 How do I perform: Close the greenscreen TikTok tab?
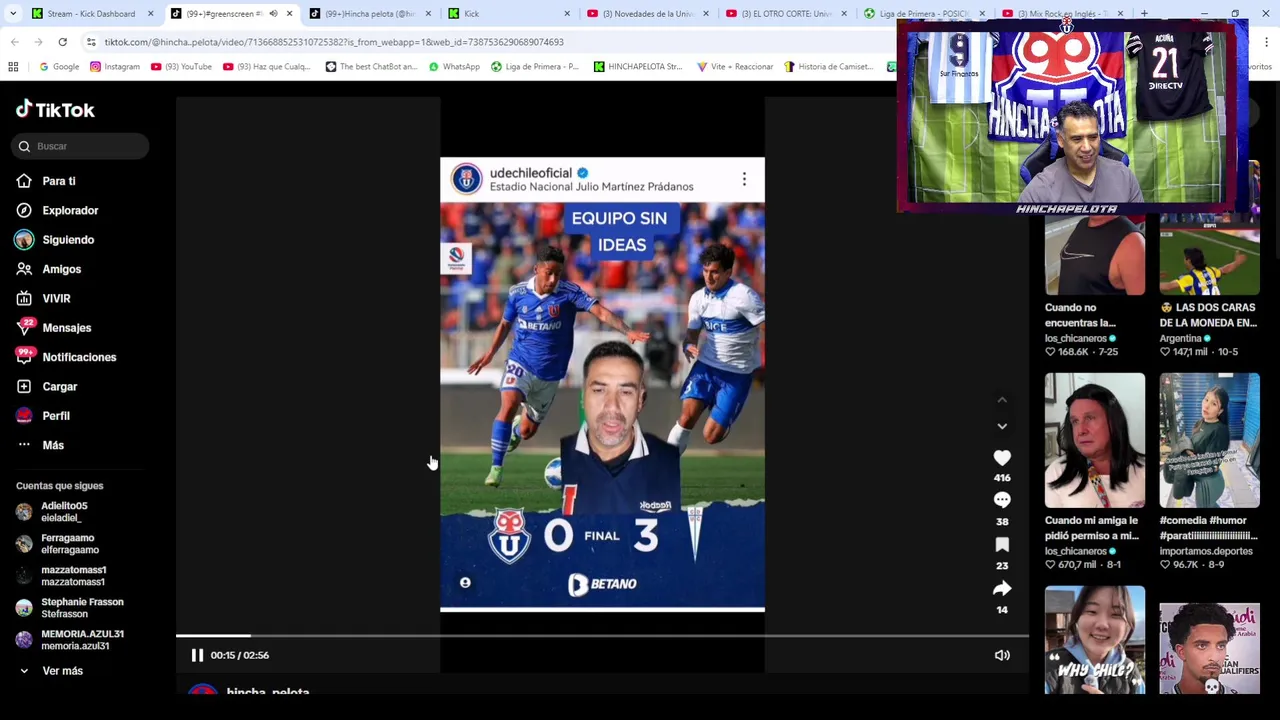point(289,14)
